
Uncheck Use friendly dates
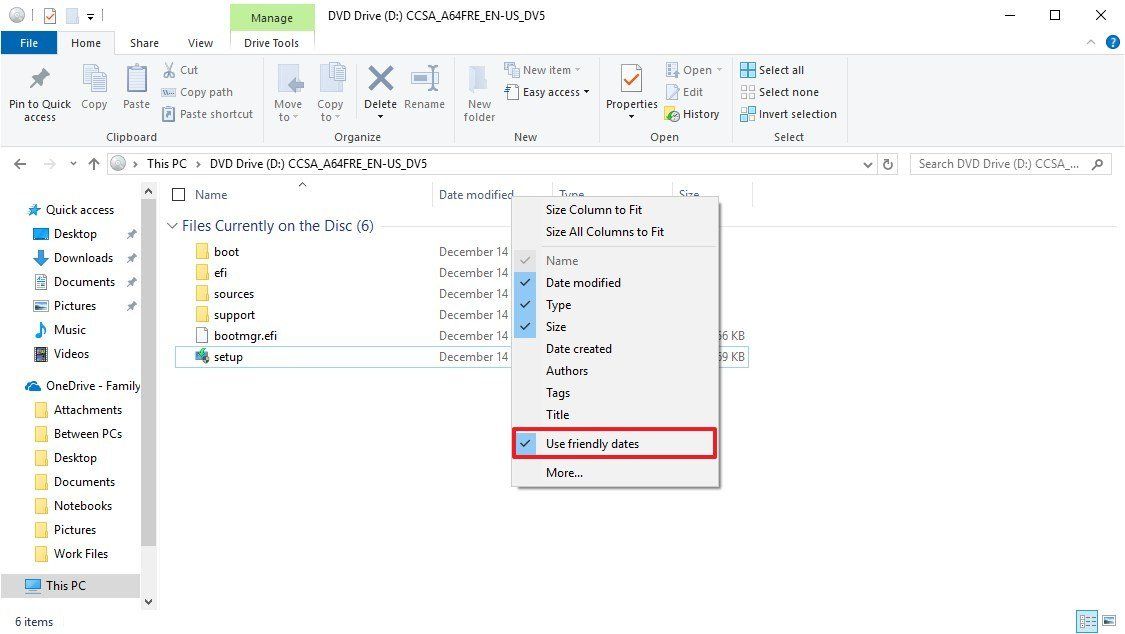point(592,443)
